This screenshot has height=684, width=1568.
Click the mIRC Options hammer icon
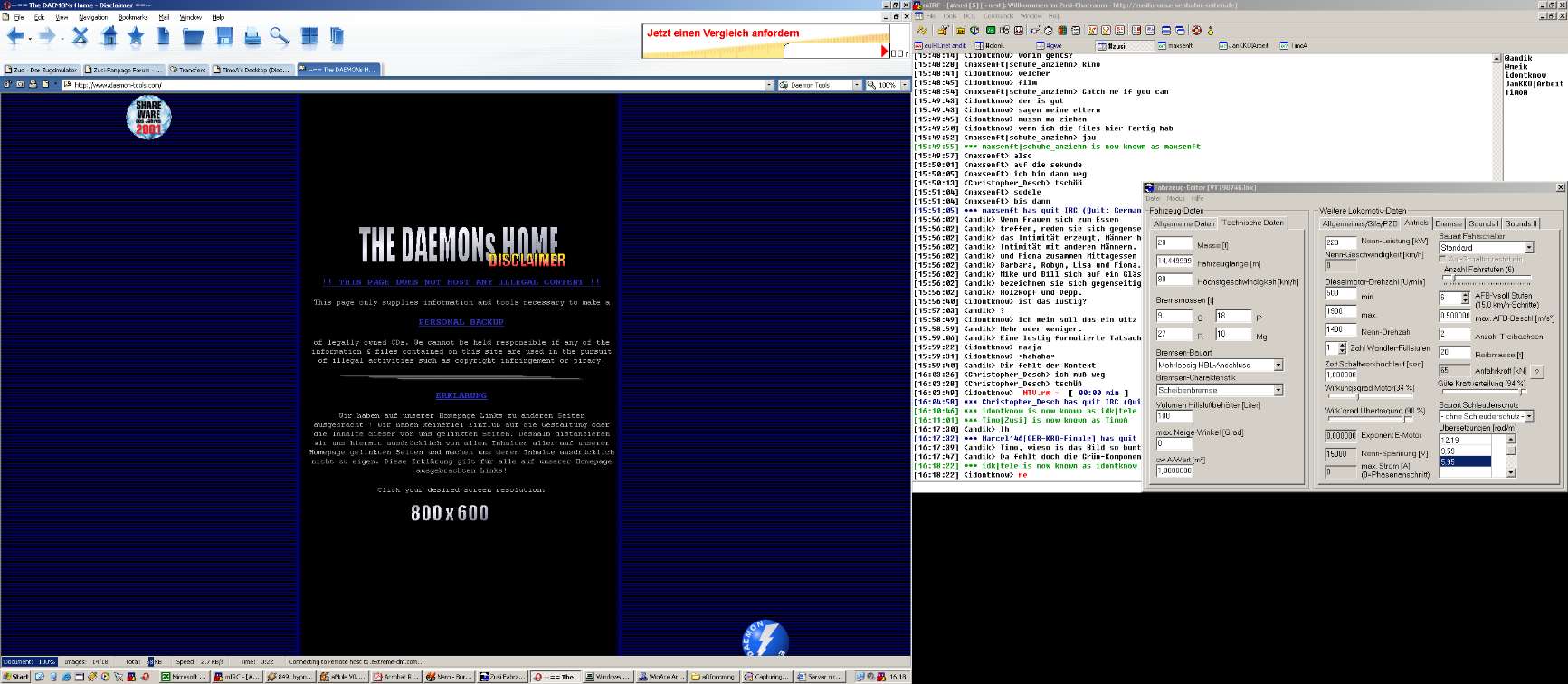click(942, 31)
